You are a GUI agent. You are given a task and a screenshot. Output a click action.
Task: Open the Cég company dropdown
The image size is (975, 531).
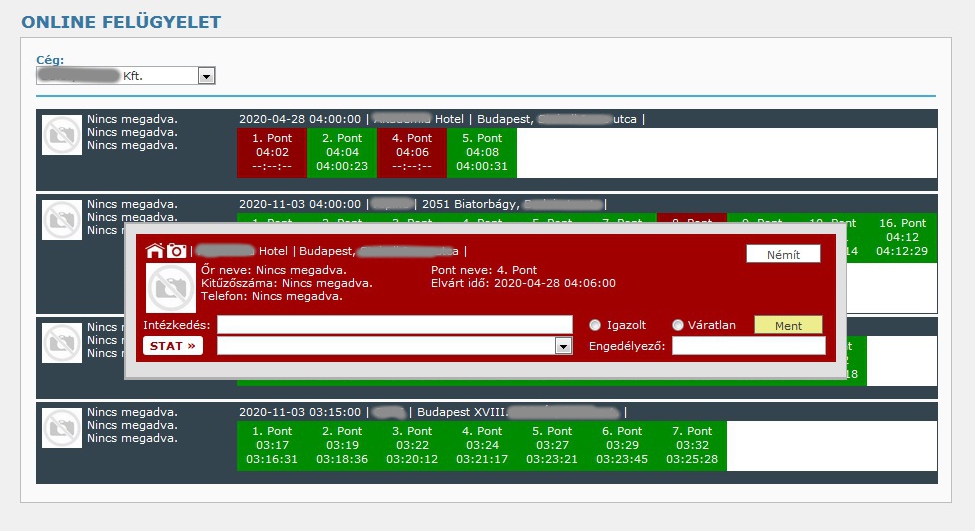coord(206,76)
